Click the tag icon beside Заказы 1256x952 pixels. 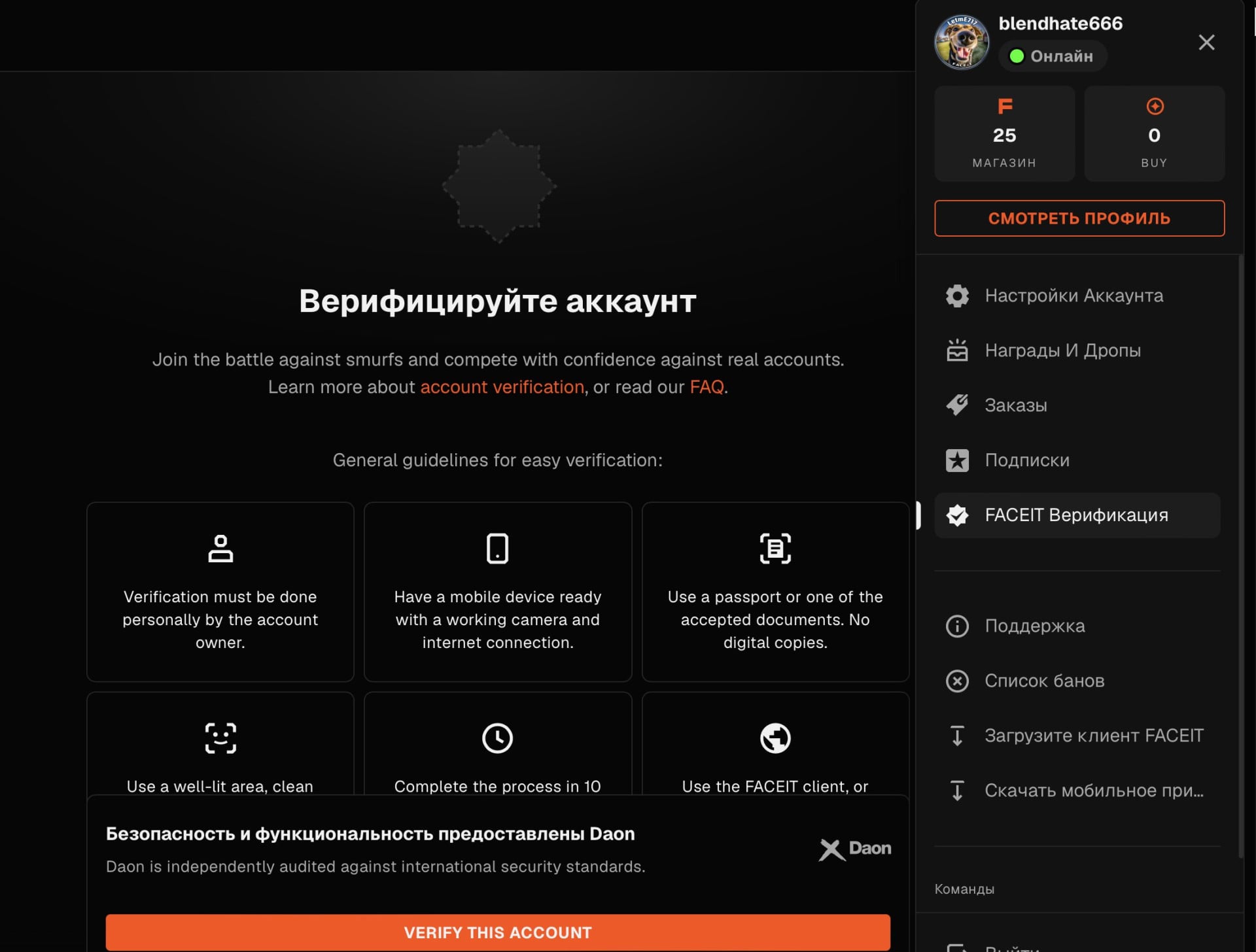click(x=957, y=405)
